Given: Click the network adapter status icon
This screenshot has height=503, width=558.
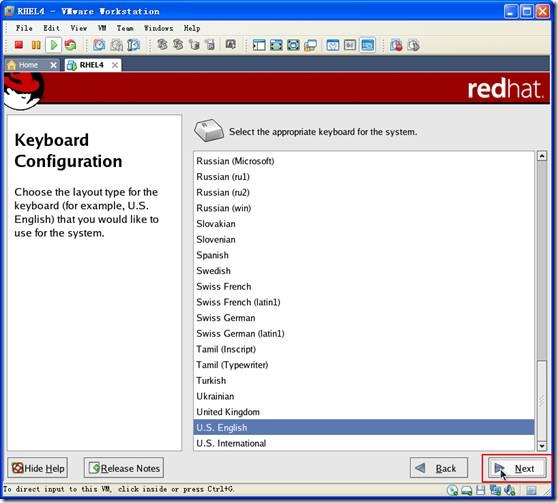Looking at the screenshot, I should point(495,490).
